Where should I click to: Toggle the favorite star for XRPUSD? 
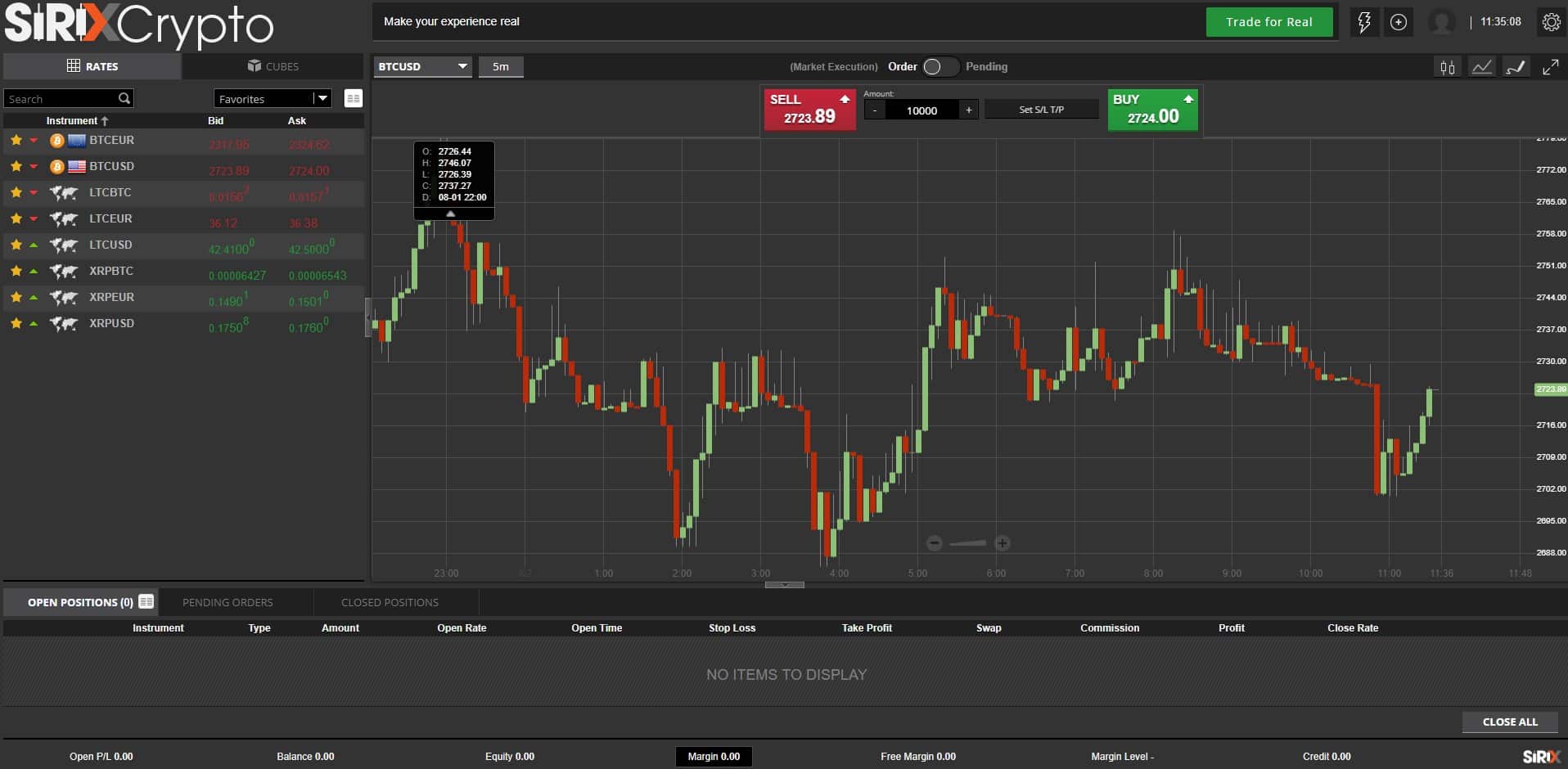coord(16,324)
